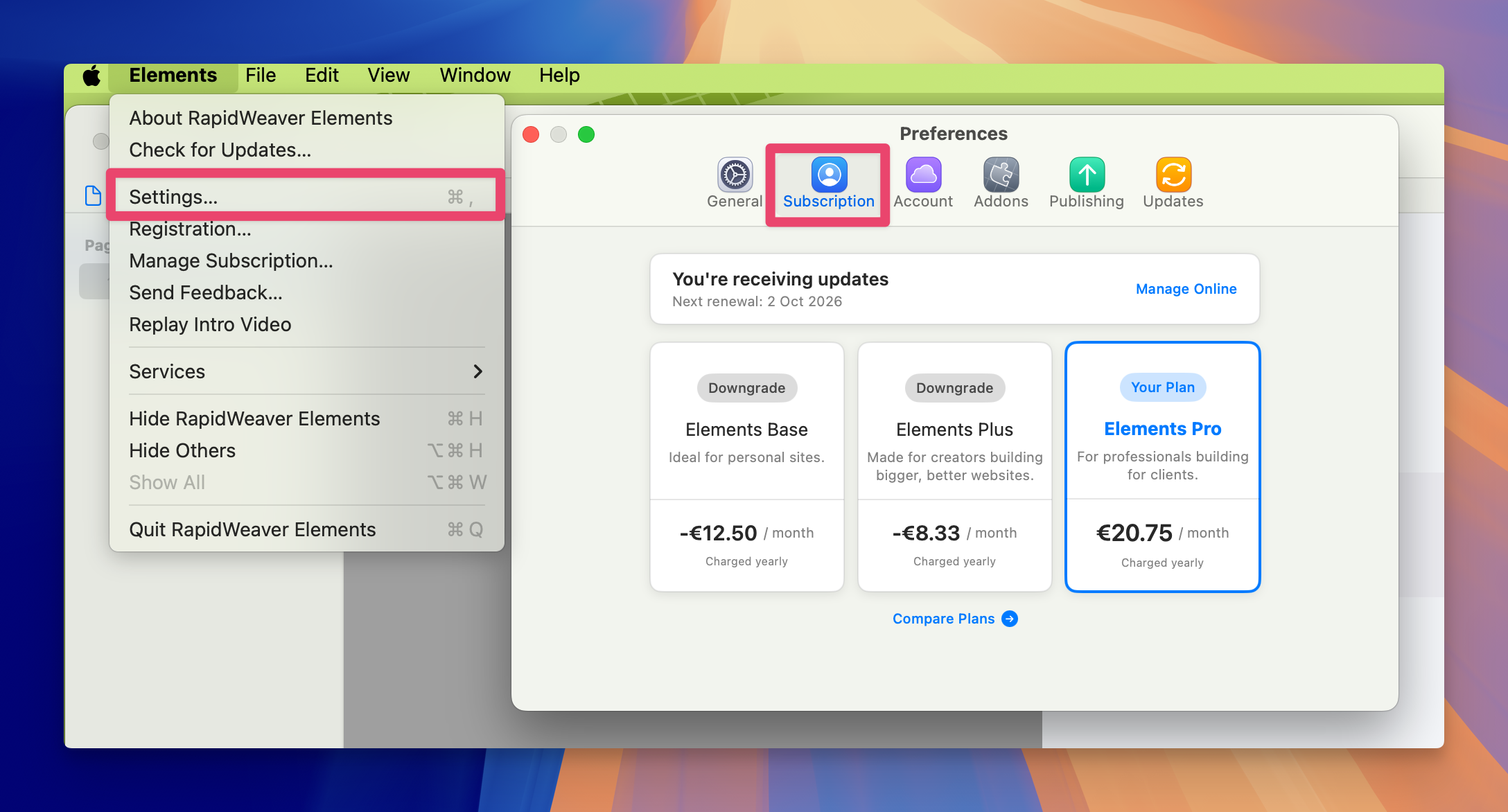Open the Compare Plans link
This screenshot has height=812, width=1508.
coord(943,619)
